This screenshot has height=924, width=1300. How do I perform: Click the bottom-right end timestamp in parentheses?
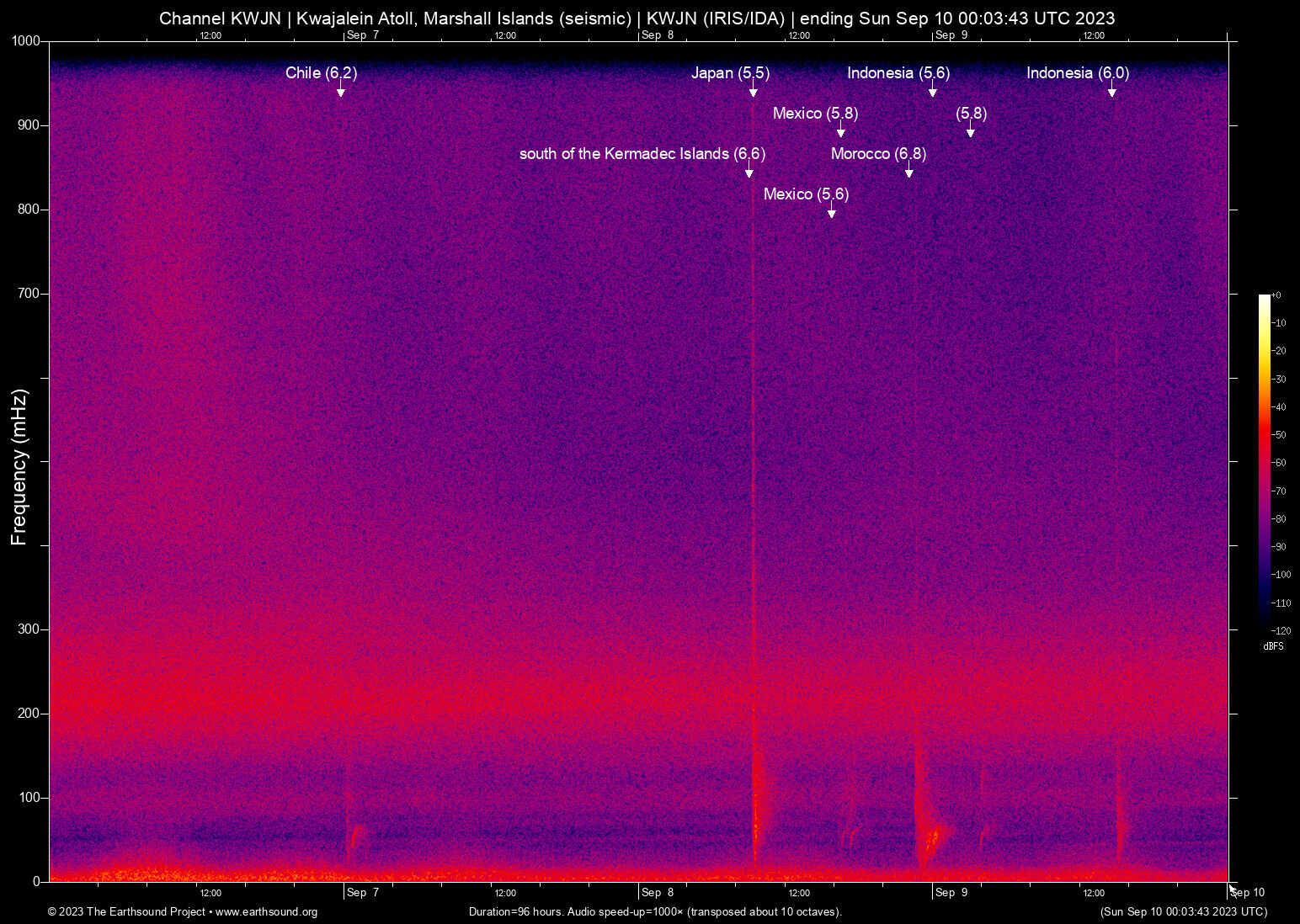pyautogui.click(x=1184, y=912)
